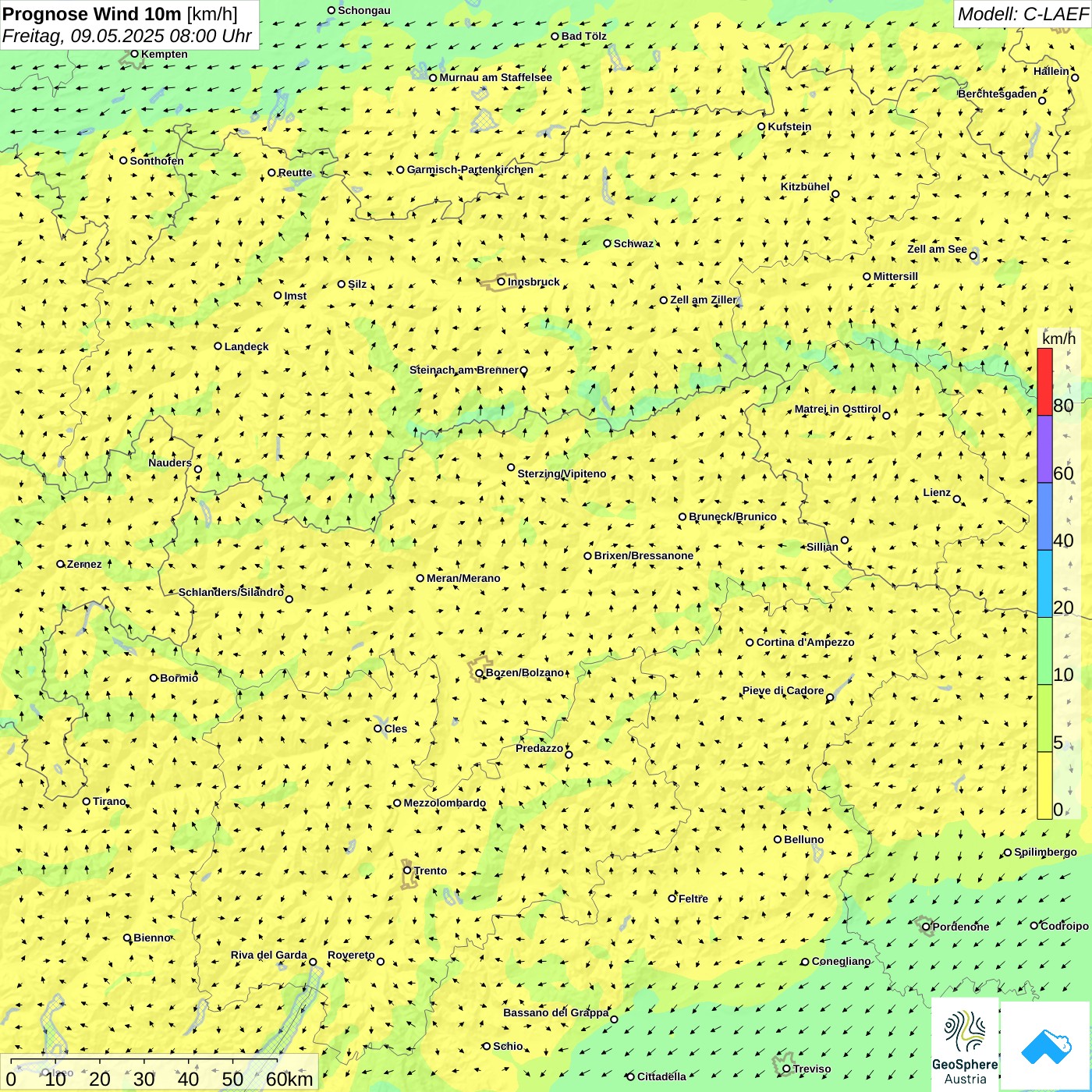Click the Nauders marker circle
Viewport: 1092px width, 1092px height.
tap(198, 470)
